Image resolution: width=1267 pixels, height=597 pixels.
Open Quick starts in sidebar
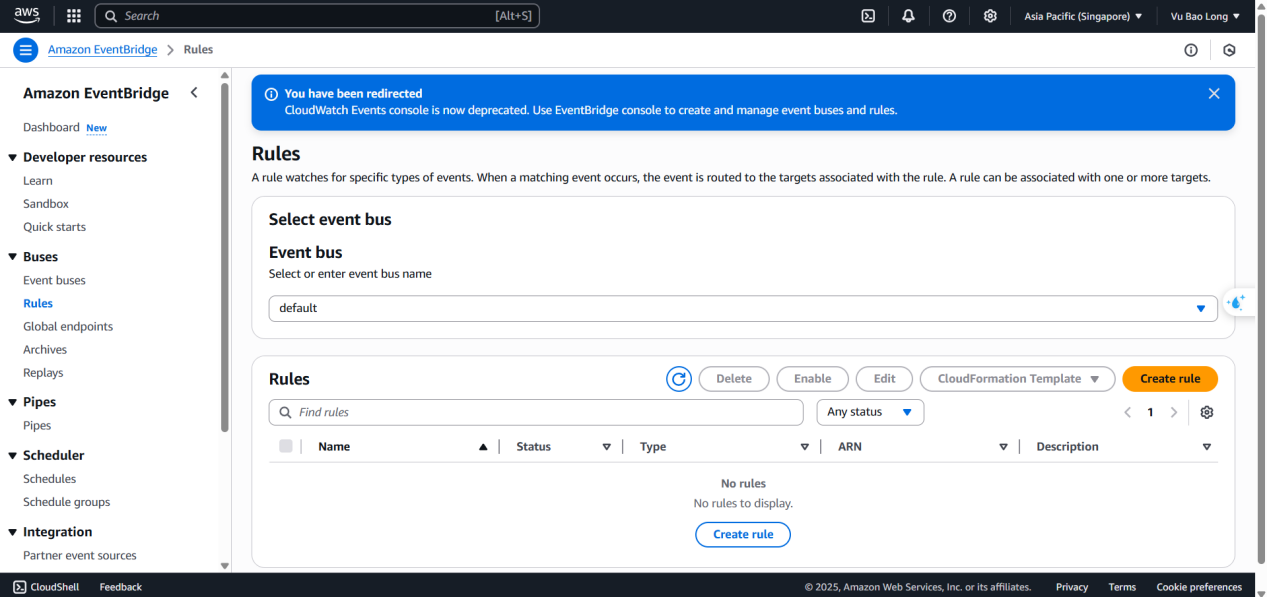point(54,227)
